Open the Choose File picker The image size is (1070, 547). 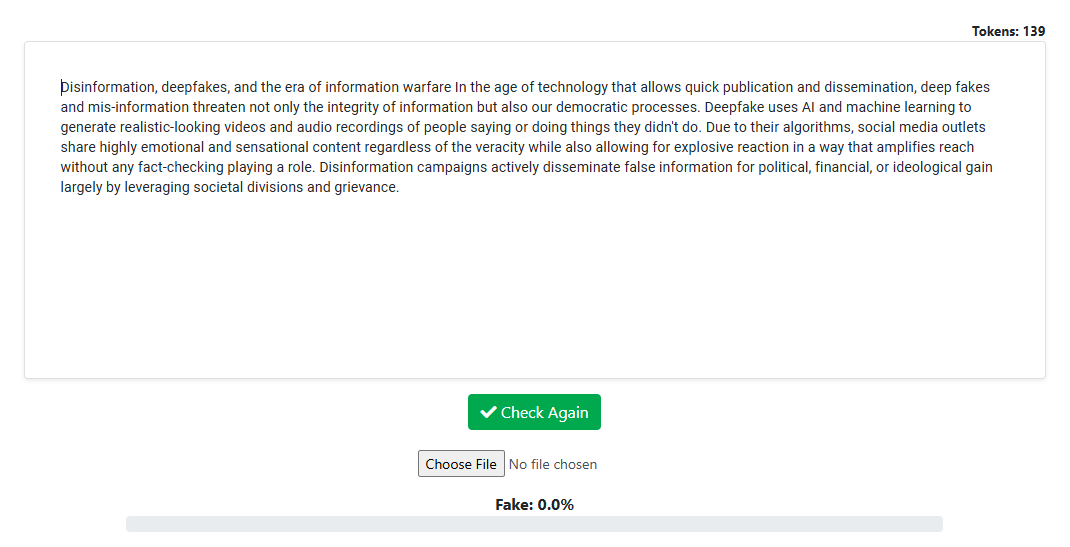(x=461, y=464)
